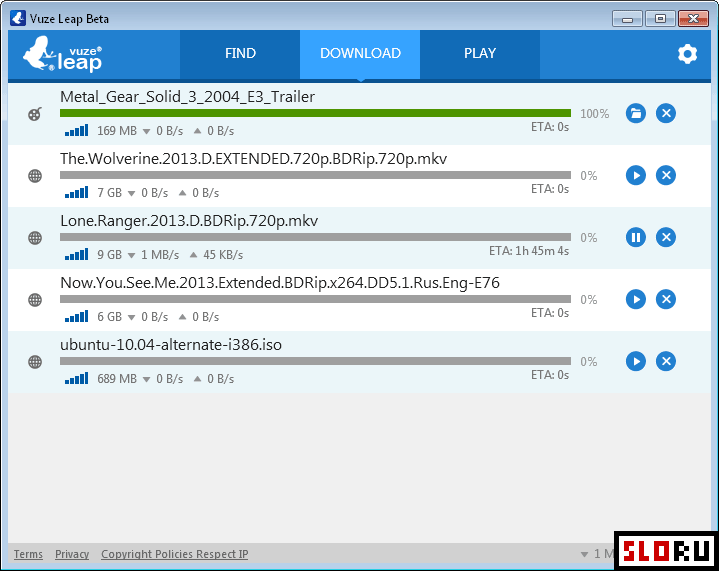Click signal bars in ubuntu iso row
Viewport: 719px width, 571px height.
77,378
